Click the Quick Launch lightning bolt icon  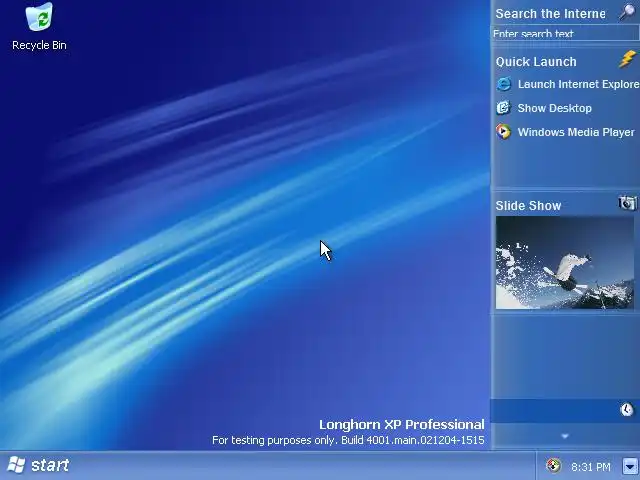627,60
